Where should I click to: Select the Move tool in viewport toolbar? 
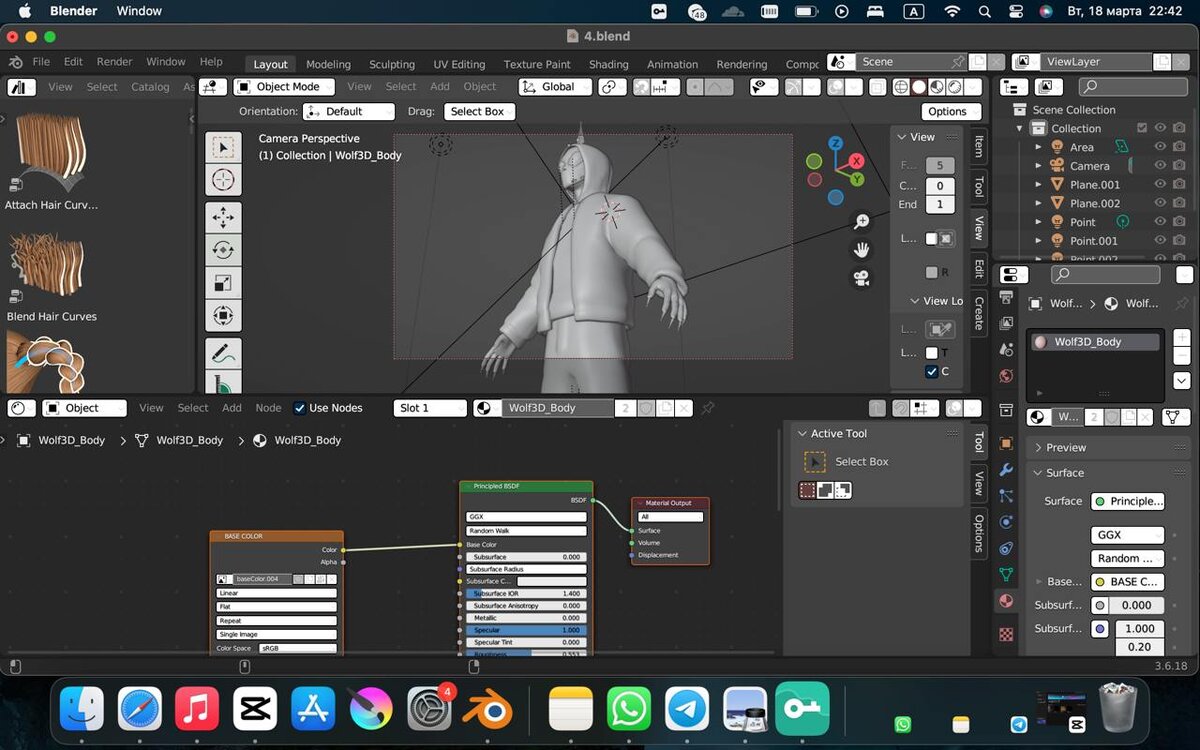[x=223, y=216]
